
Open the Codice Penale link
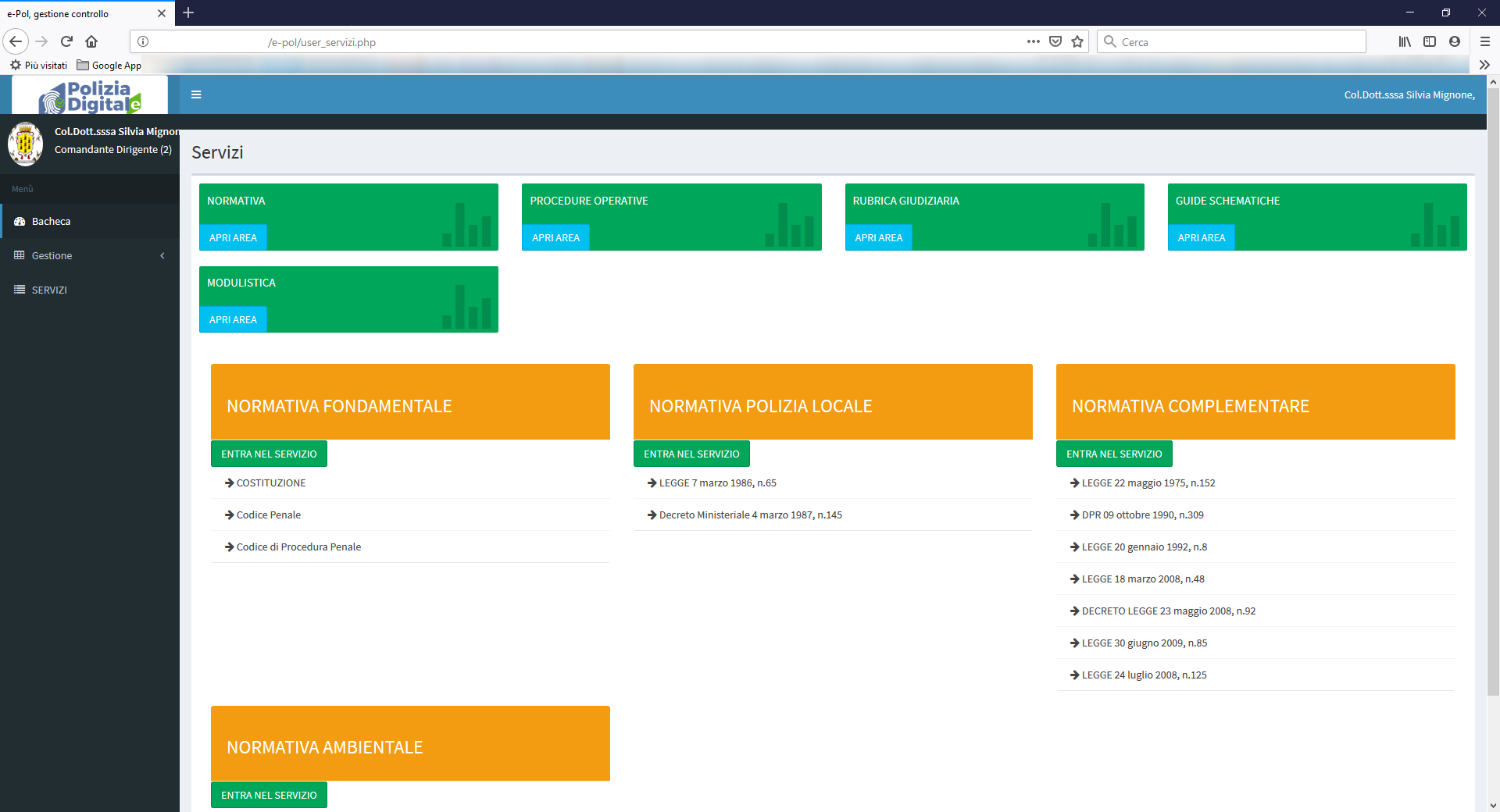(269, 515)
